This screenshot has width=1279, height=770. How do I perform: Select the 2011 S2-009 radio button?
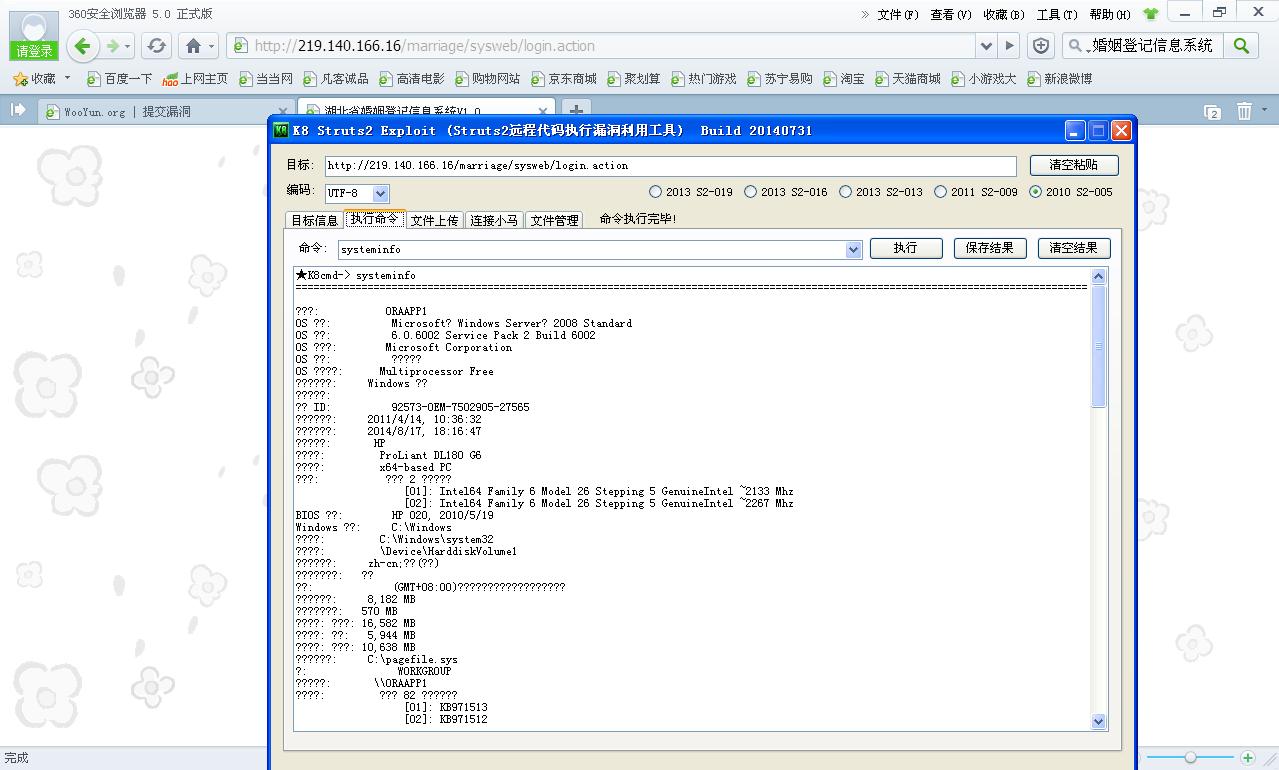[940, 192]
